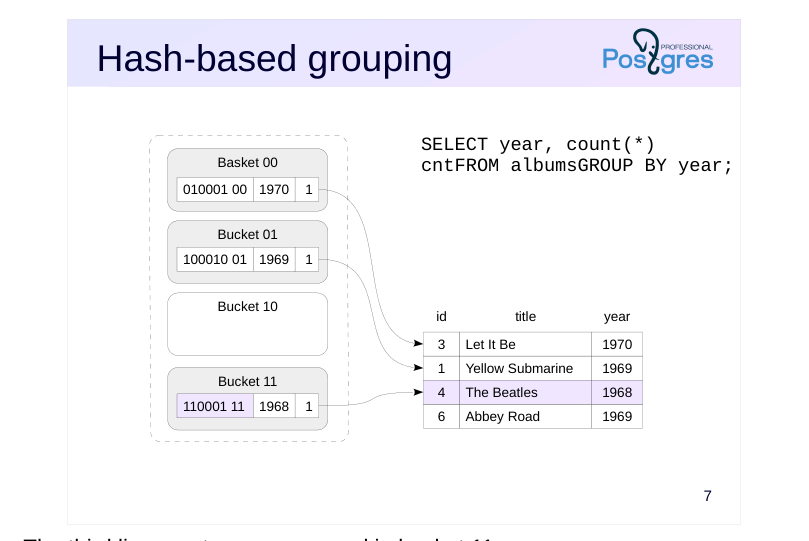This screenshot has height=541, width=809.
Task: Click hash value "100010 01"
Action: click(x=215, y=259)
